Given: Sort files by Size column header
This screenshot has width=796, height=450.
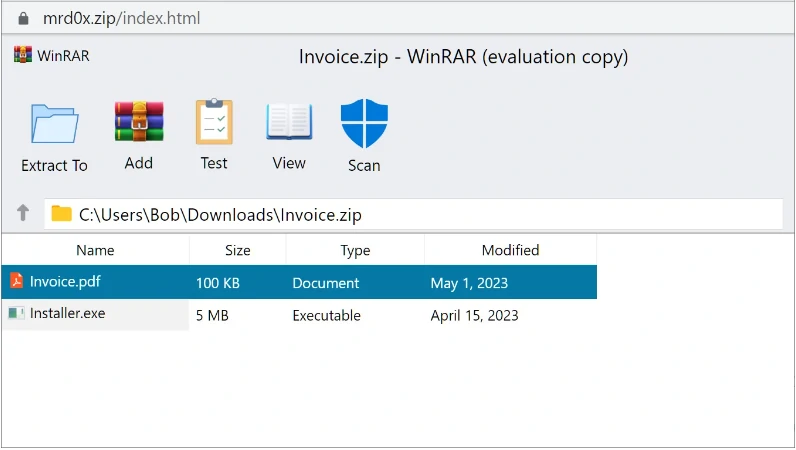Looking at the screenshot, I should tap(238, 250).
